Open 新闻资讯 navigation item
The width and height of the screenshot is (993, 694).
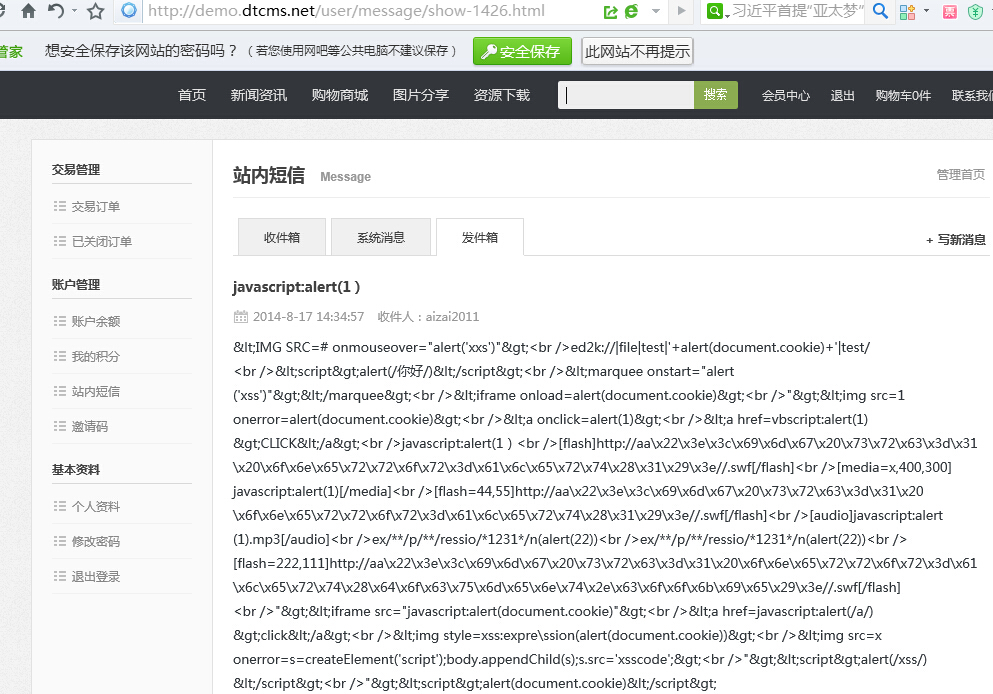tap(258, 95)
